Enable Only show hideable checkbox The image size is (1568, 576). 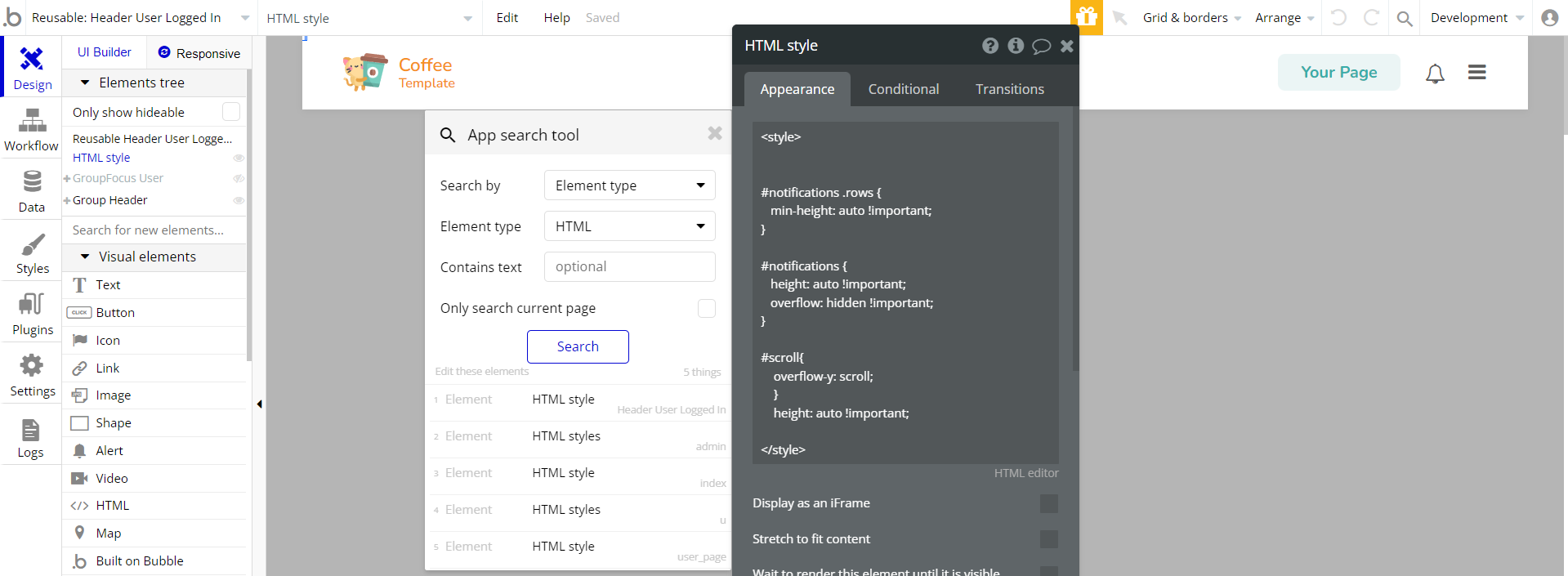coord(231,112)
